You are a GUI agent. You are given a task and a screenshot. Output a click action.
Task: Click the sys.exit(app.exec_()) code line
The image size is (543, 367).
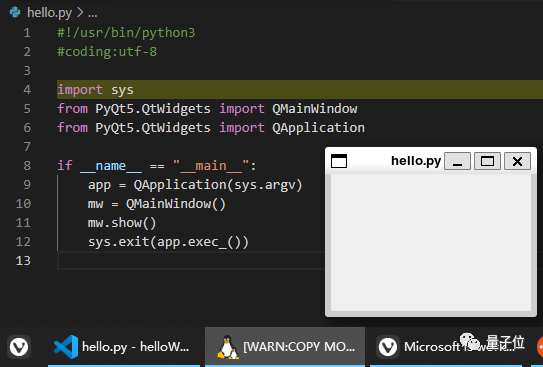[168, 242]
